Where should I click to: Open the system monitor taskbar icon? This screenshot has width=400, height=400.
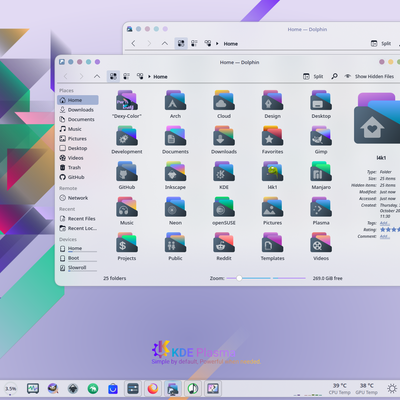pos(33,388)
